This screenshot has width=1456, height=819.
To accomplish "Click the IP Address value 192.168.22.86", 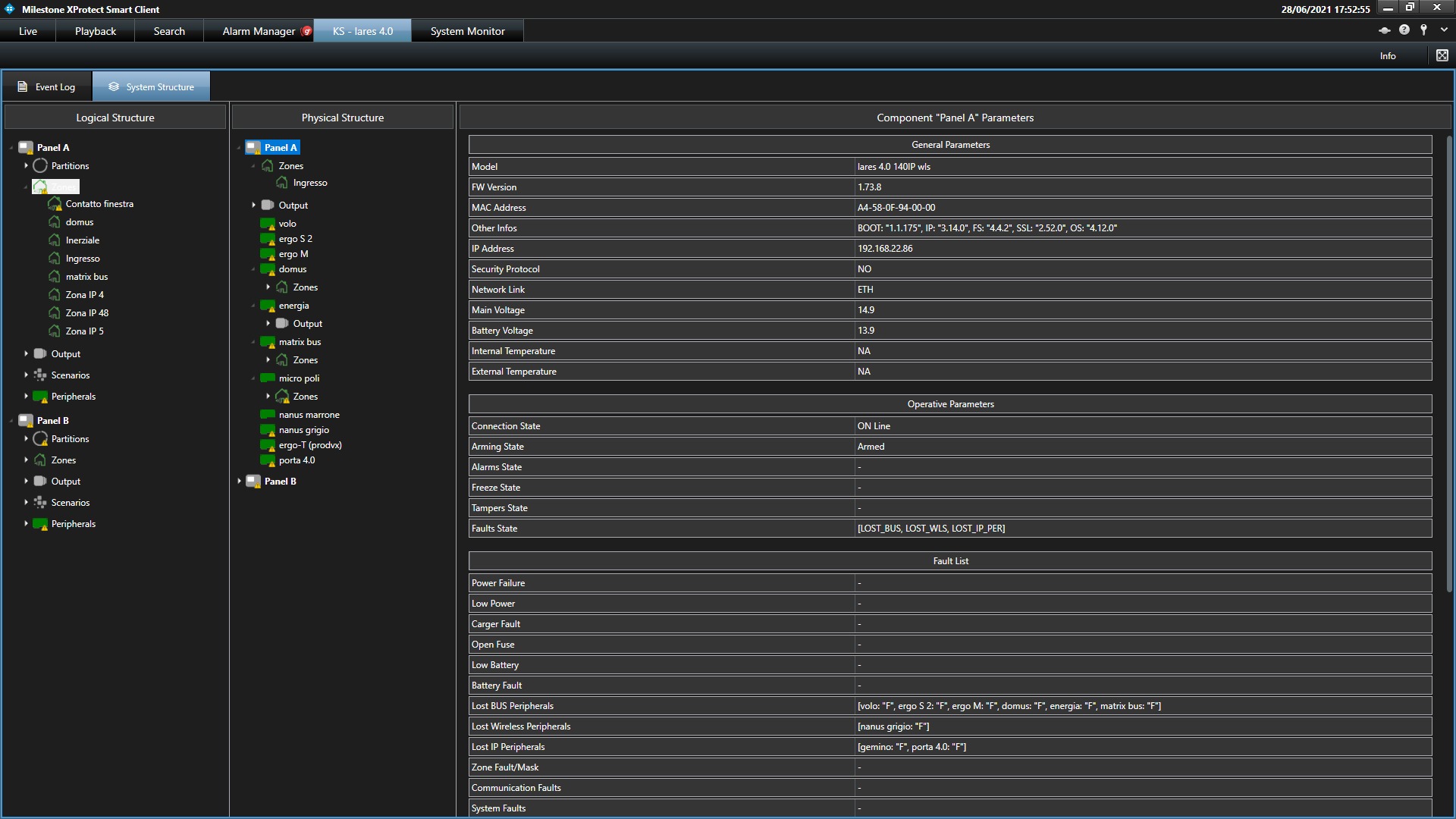I will pyautogui.click(x=885, y=248).
